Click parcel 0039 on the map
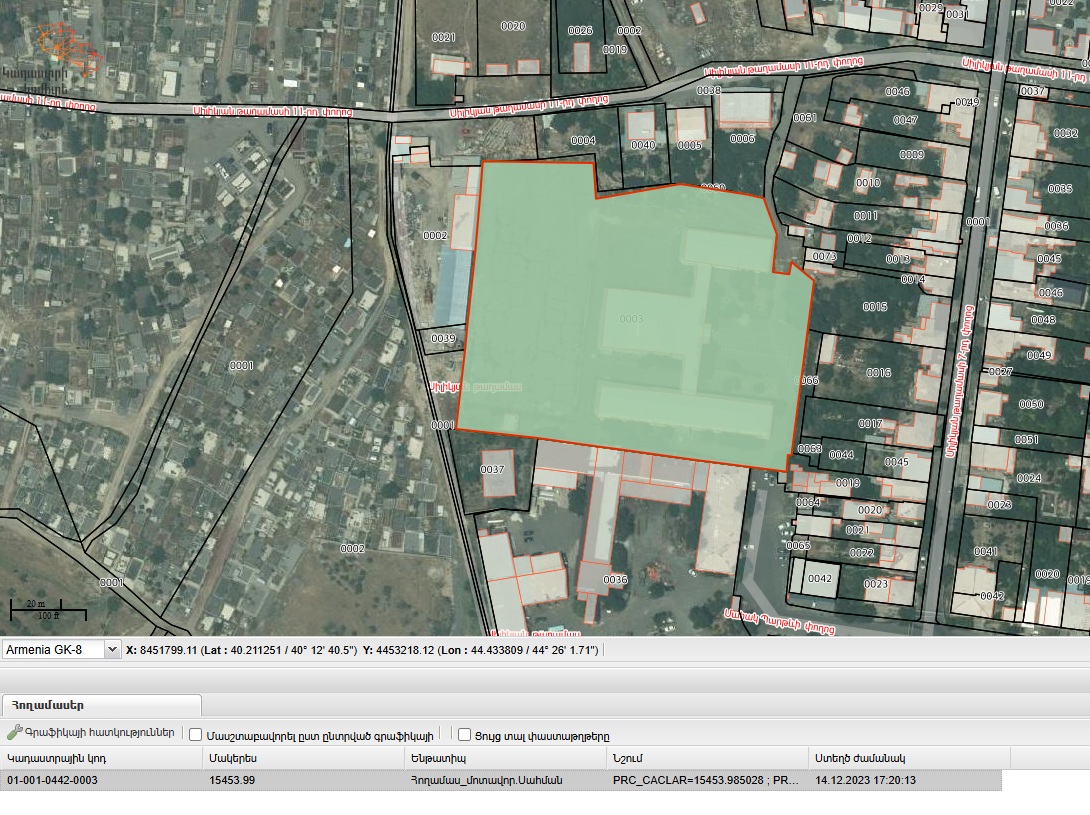 point(443,339)
